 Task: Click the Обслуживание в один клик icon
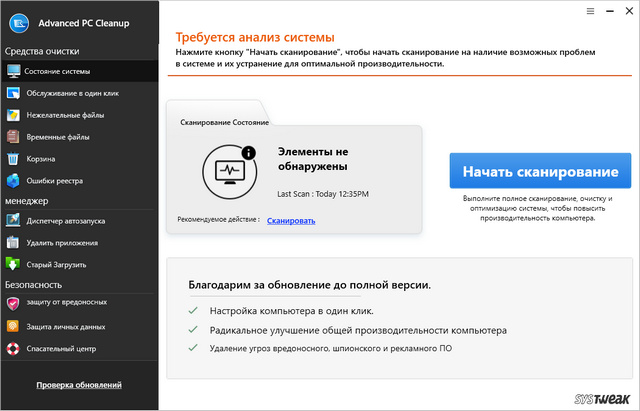(x=13, y=93)
